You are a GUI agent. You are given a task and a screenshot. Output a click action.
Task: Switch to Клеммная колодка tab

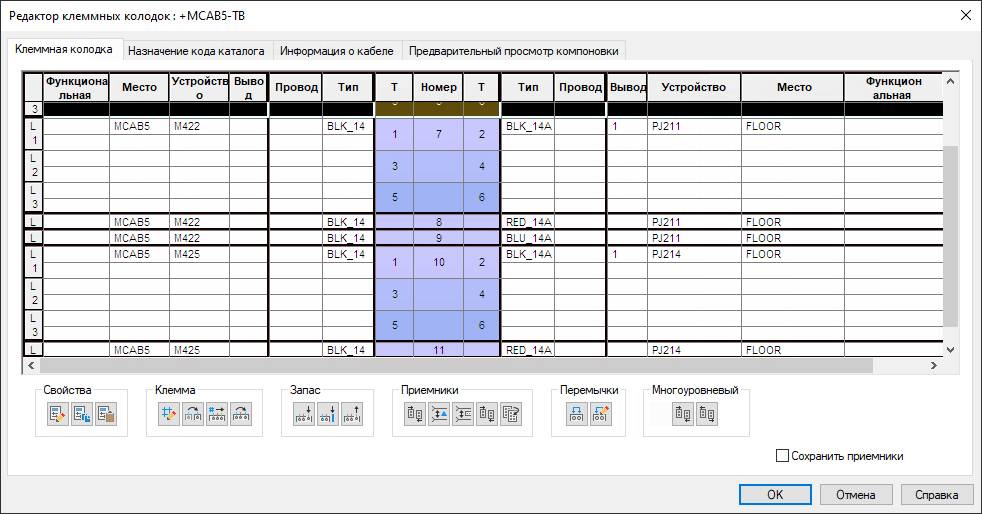tap(64, 49)
